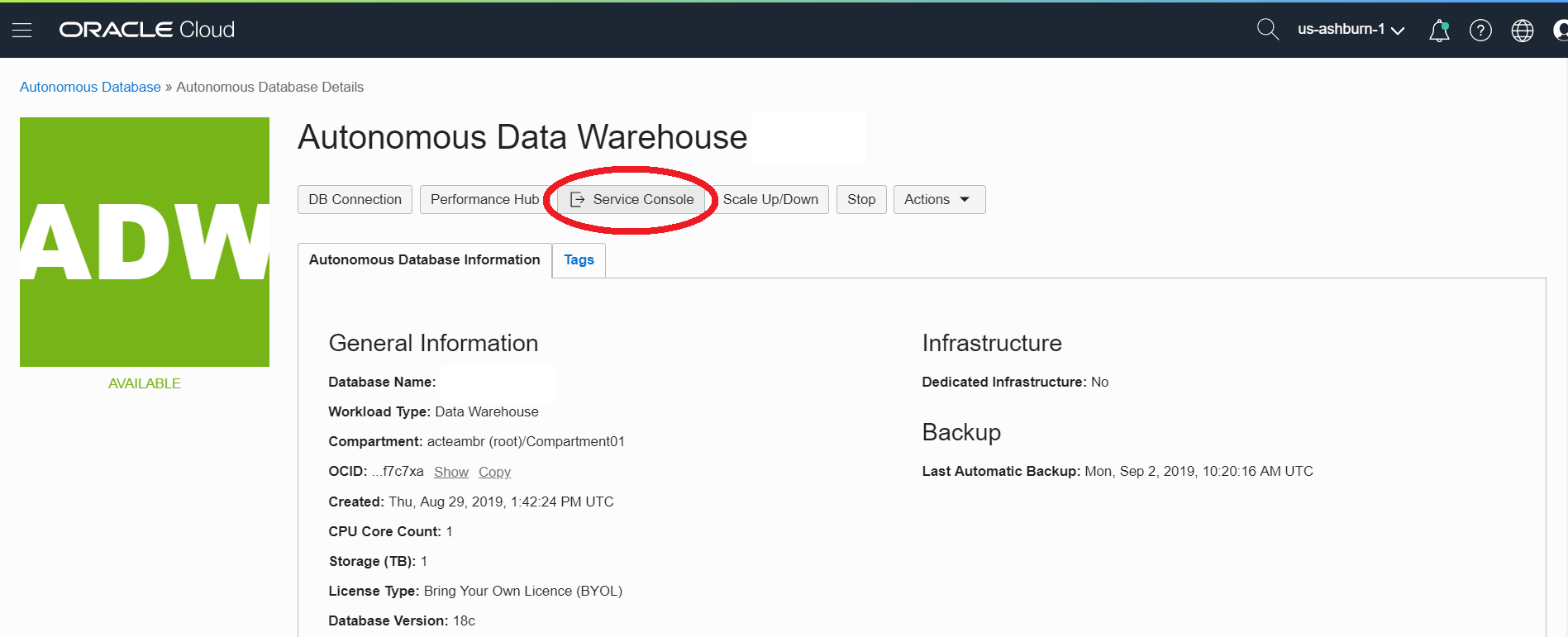
Task: Click the 'Storage (TB): 1' text
Action: 378,561
